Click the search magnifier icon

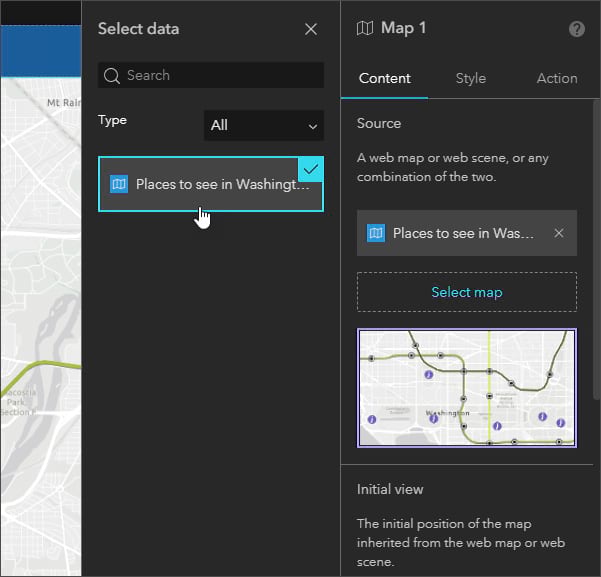(112, 75)
